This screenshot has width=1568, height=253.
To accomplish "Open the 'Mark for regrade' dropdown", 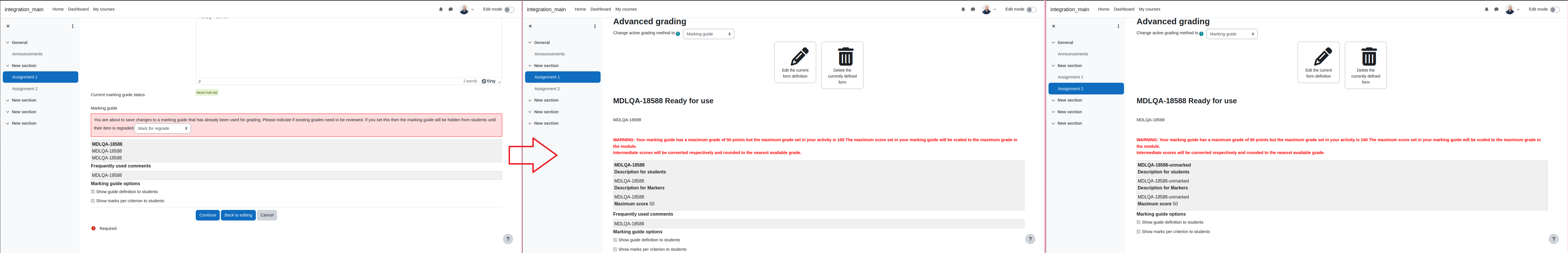I will pyautogui.click(x=162, y=129).
